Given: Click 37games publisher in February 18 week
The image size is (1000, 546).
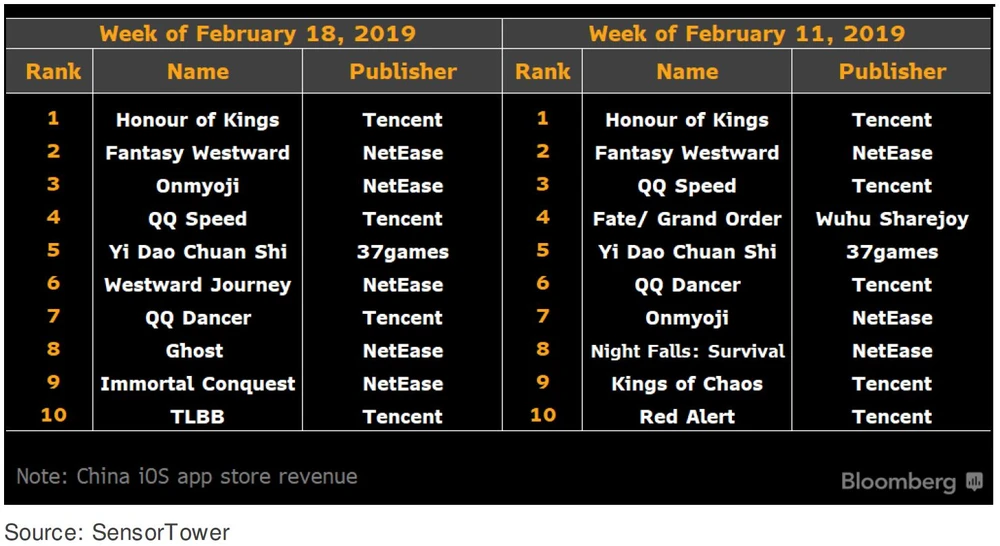Looking at the screenshot, I should click(403, 252).
